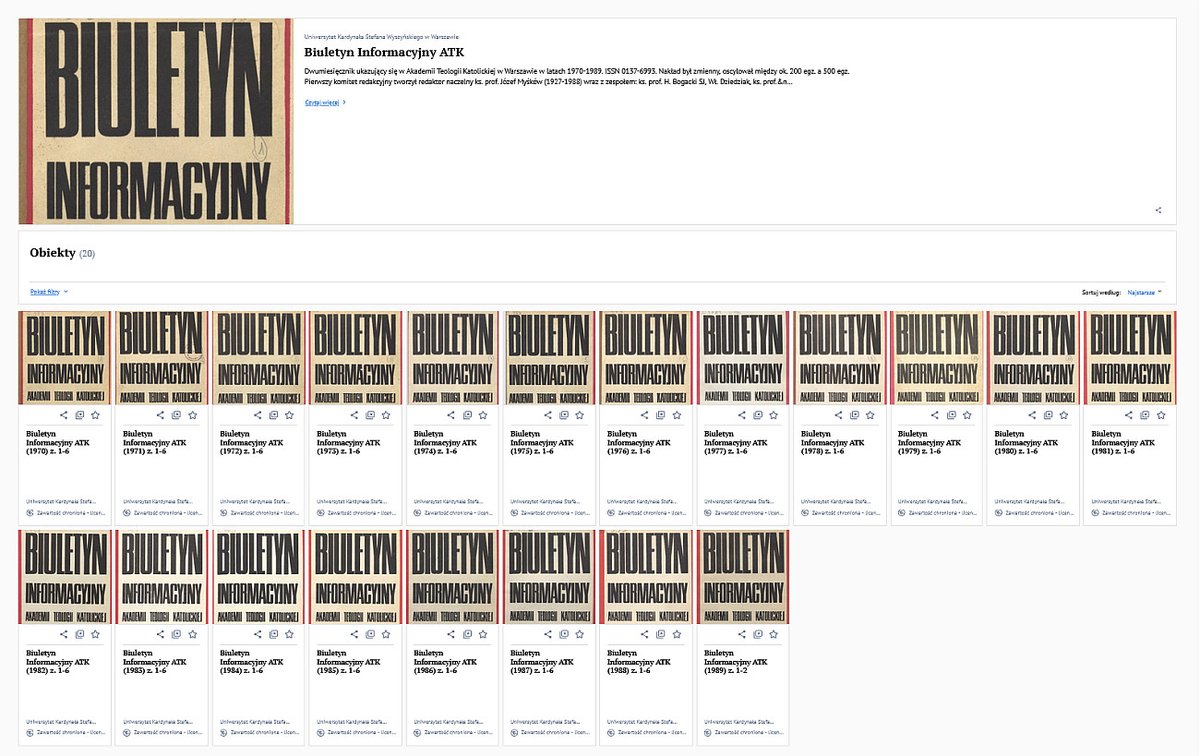The height and width of the screenshot is (756, 1200).
Task: Star the (1976) z. 1-6 issue
Action: click(678, 414)
